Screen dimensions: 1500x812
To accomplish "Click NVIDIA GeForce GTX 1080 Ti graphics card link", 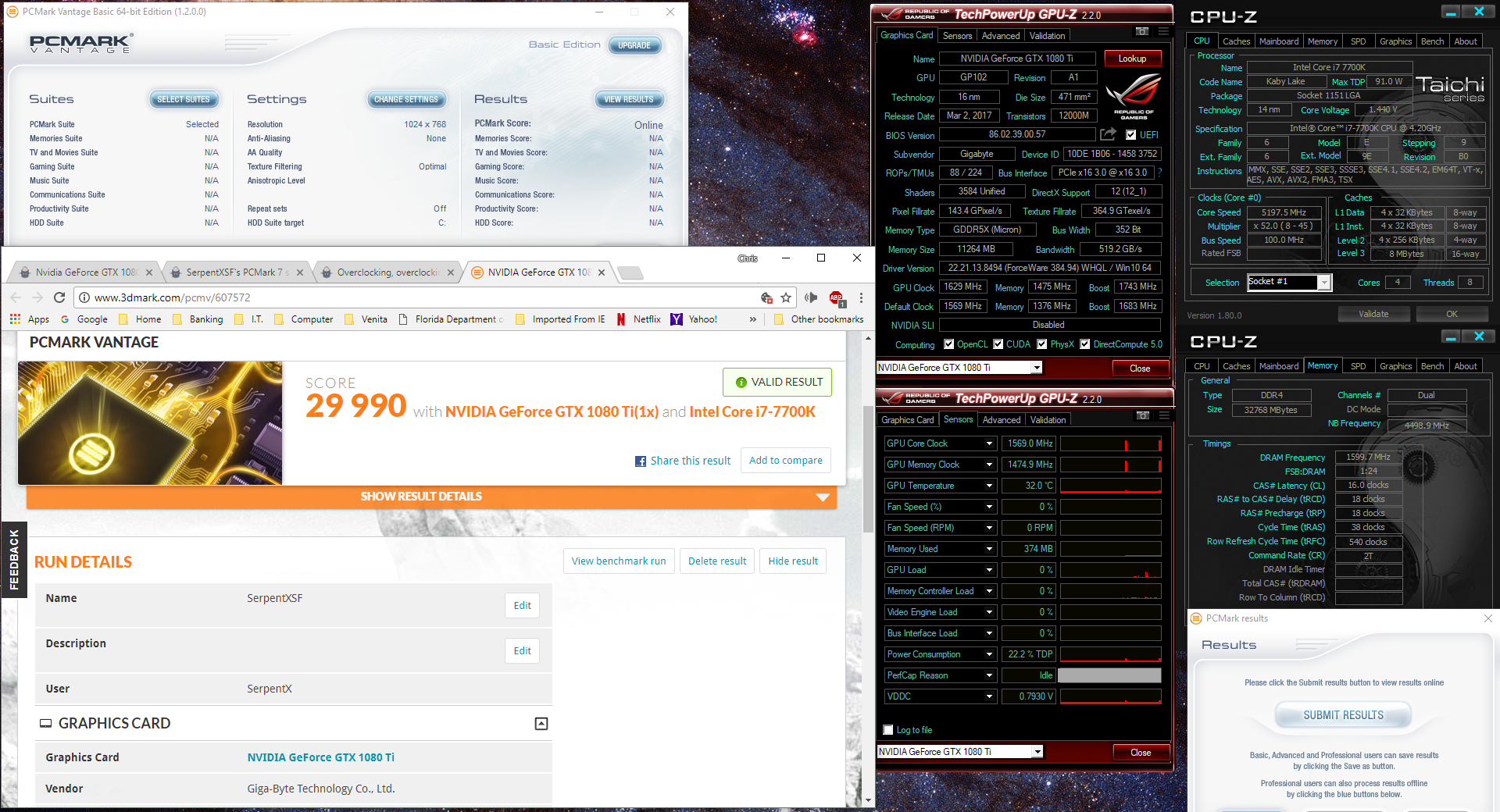I will click(x=320, y=757).
